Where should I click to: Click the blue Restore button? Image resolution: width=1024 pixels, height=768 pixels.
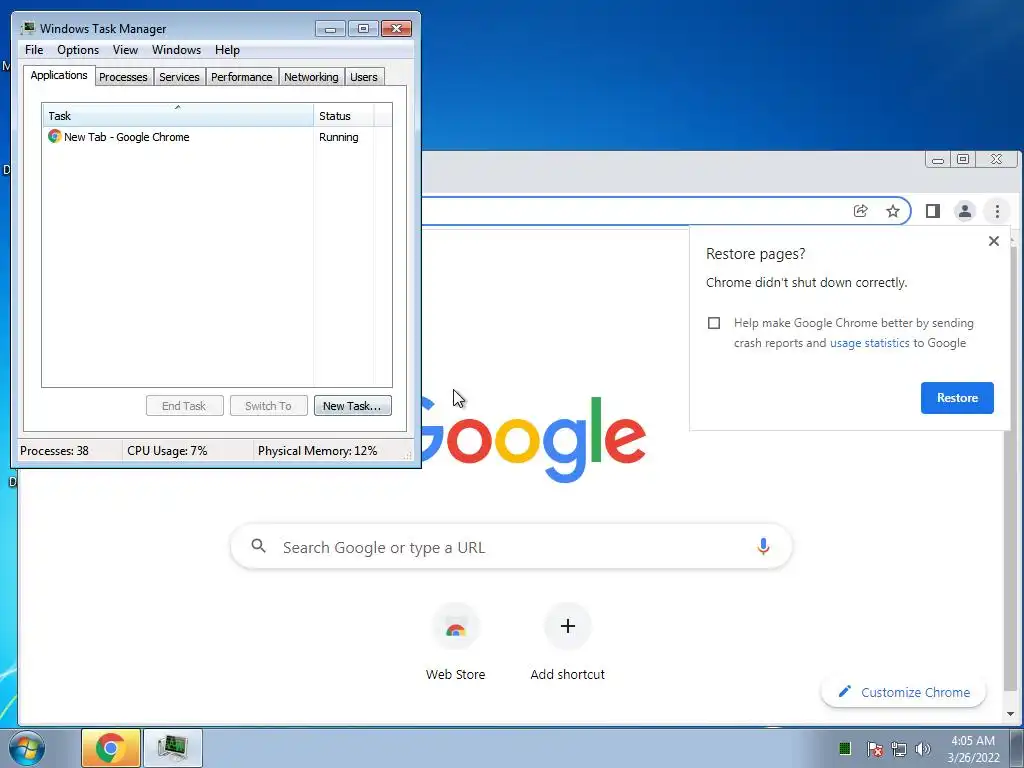pyautogui.click(x=957, y=398)
